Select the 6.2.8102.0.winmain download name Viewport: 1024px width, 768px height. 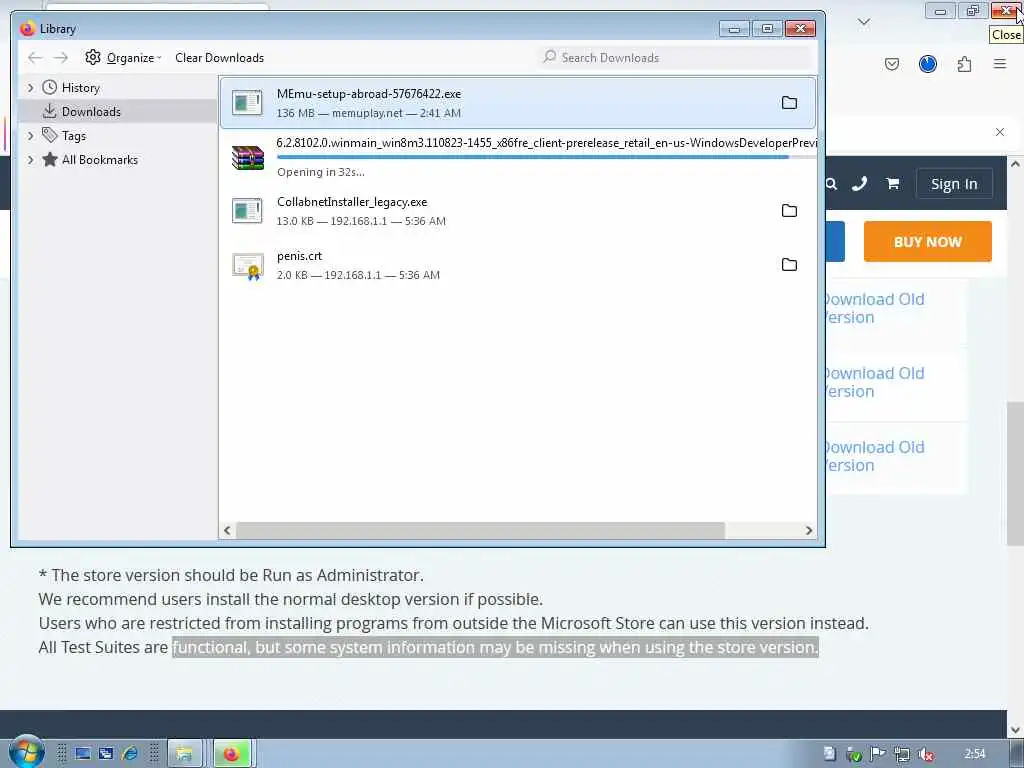point(546,143)
